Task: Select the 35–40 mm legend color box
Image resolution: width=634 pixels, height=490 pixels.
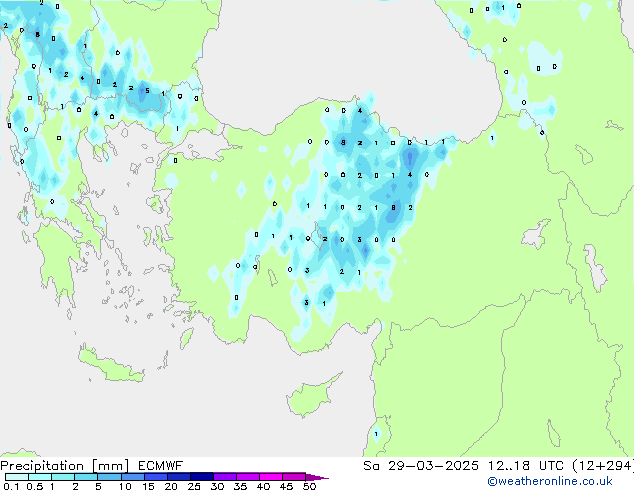Action: 247,477
